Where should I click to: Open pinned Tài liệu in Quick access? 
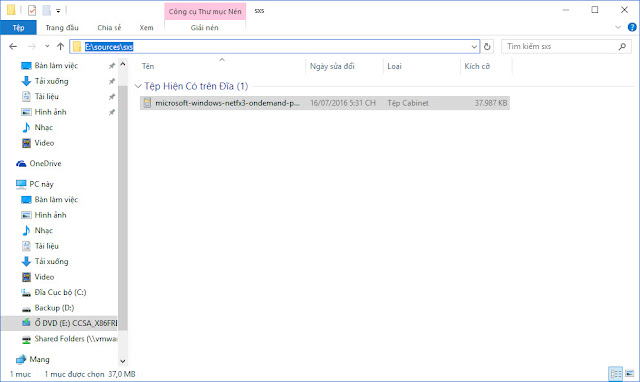click(47, 97)
